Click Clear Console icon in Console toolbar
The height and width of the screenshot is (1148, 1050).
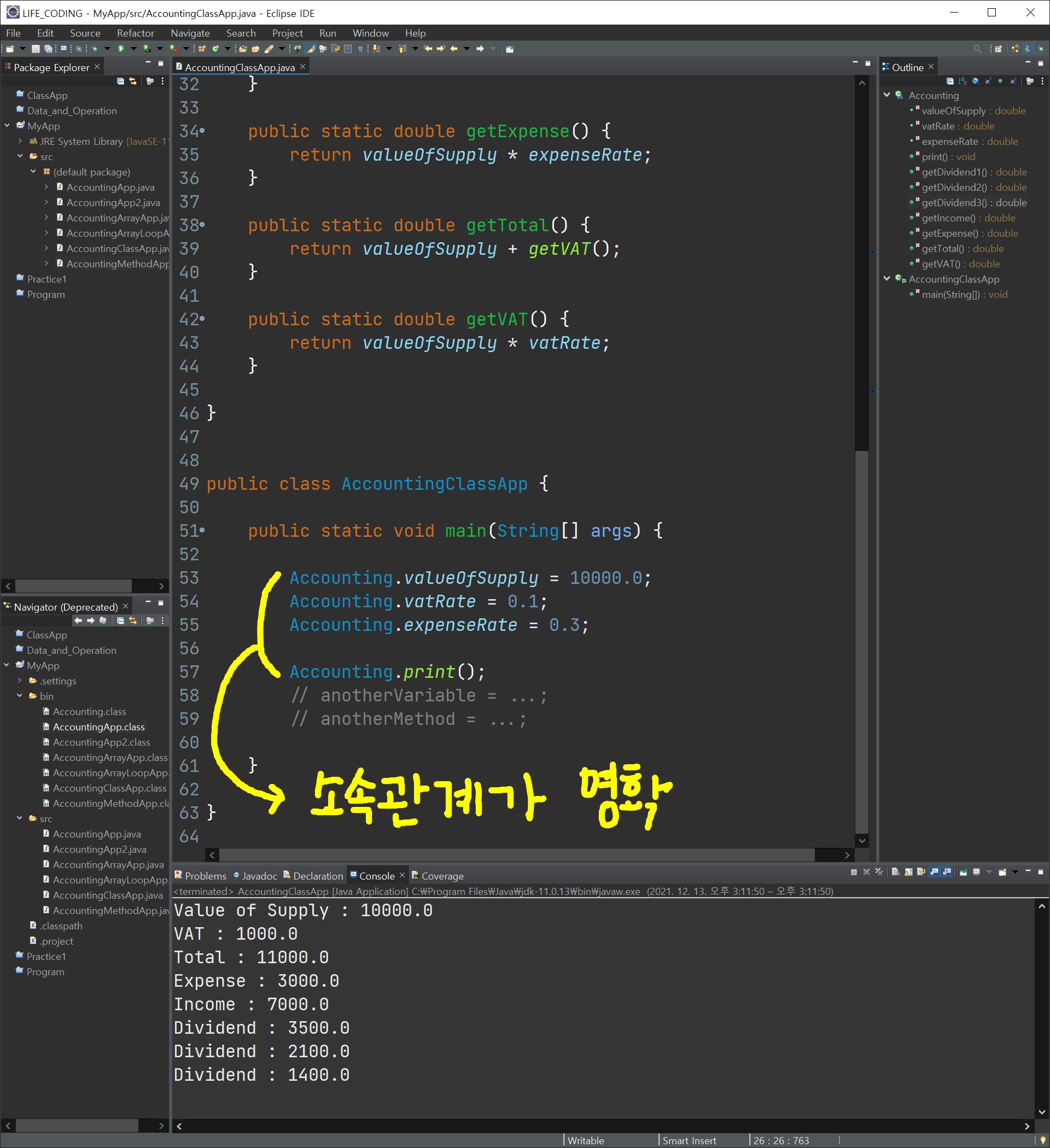point(895,872)
